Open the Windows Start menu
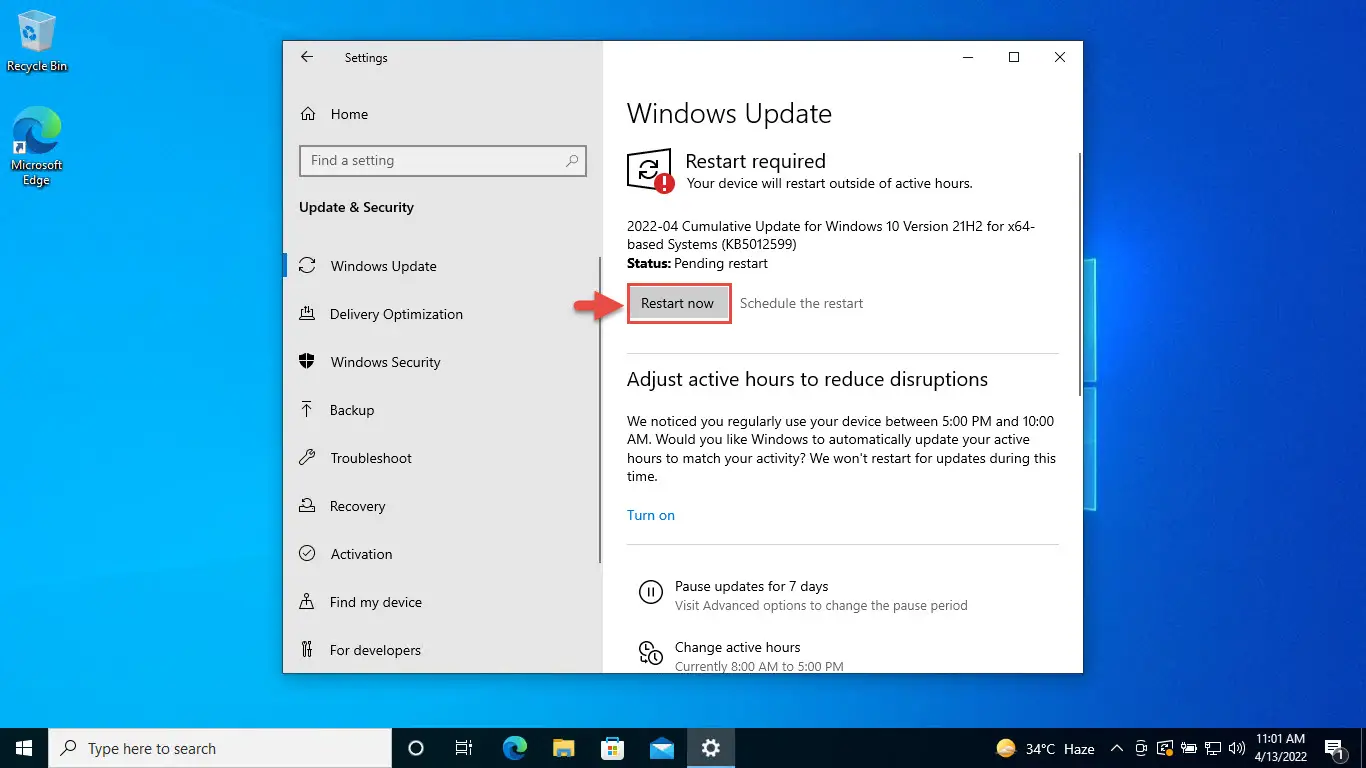 pyautogui.click(x=24, y=748)
